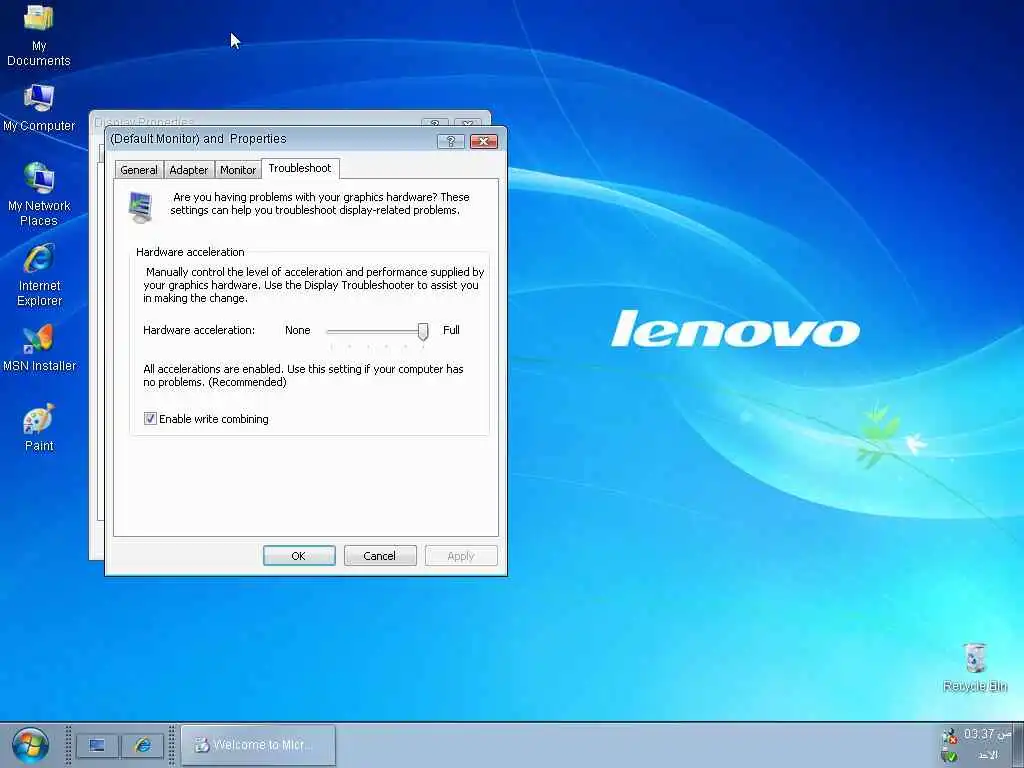Open the My Documents desktop icon
Viewport: 1024px width, 768px height.
[39, 34]
